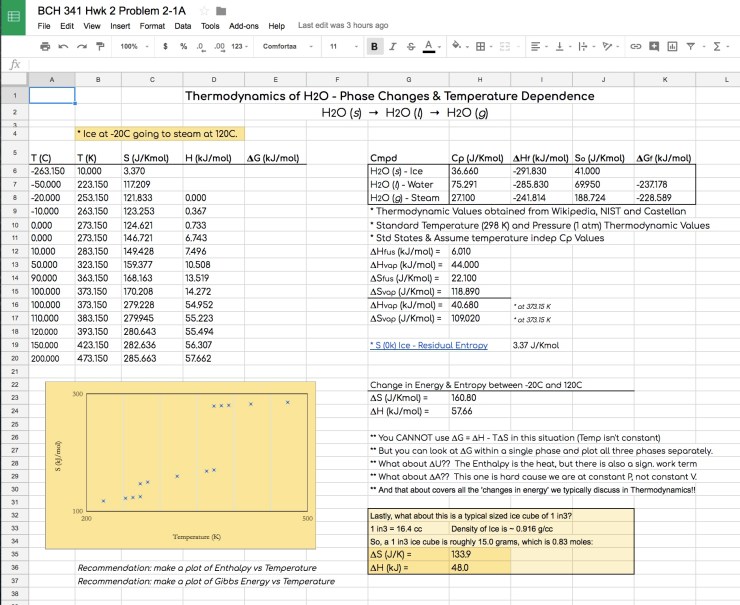Insert a chart

[672, 46]
